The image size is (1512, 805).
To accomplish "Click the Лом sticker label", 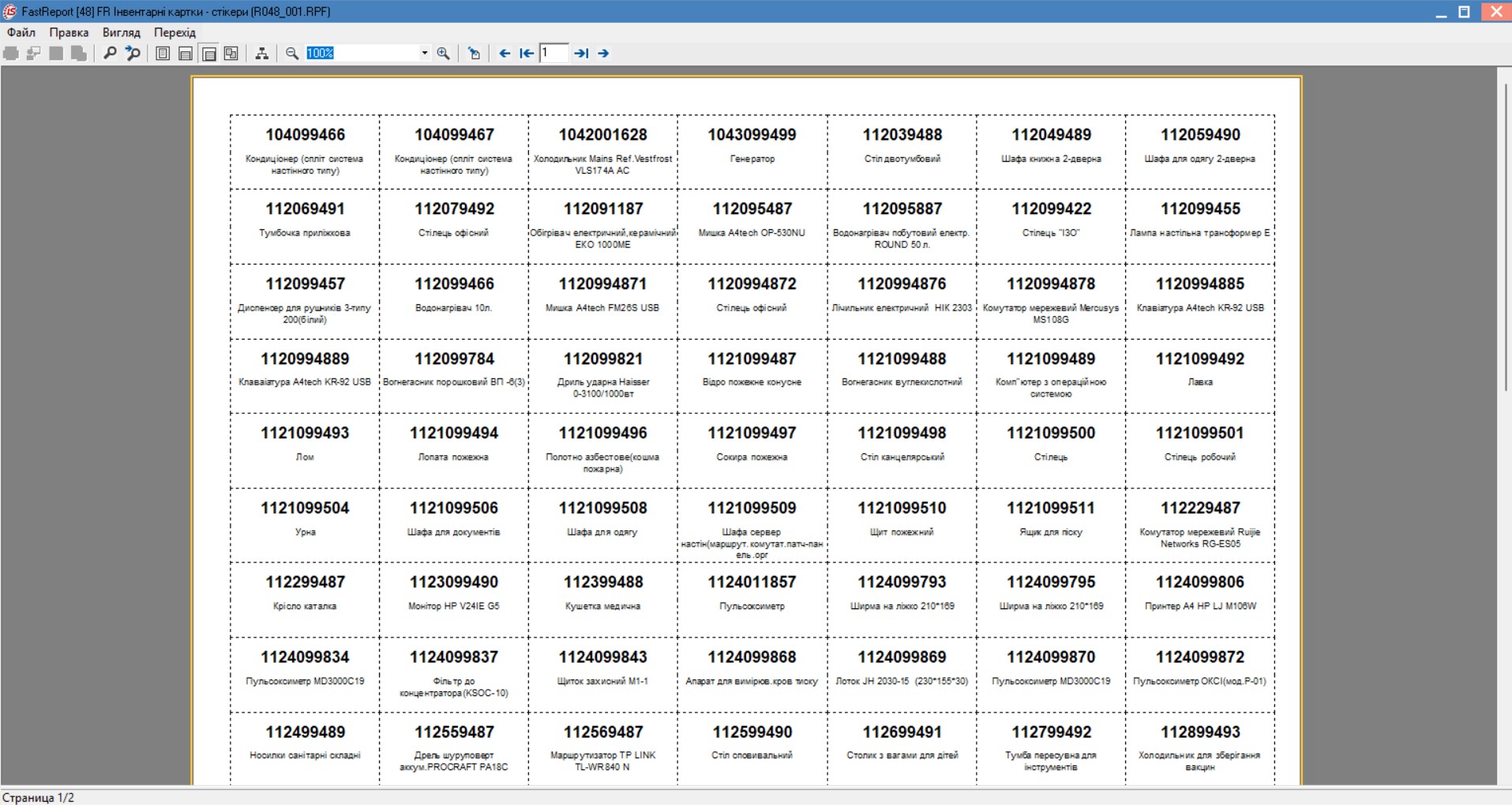I will (x=305, y=457).
